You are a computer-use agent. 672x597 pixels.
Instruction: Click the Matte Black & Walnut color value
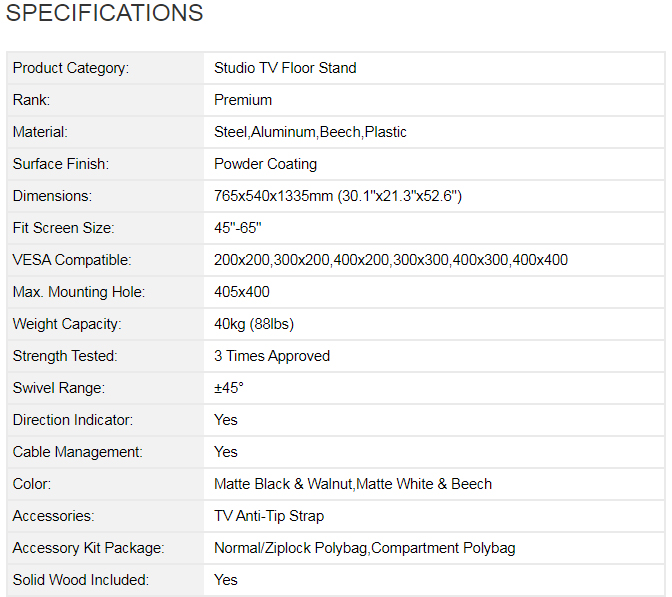283,484
